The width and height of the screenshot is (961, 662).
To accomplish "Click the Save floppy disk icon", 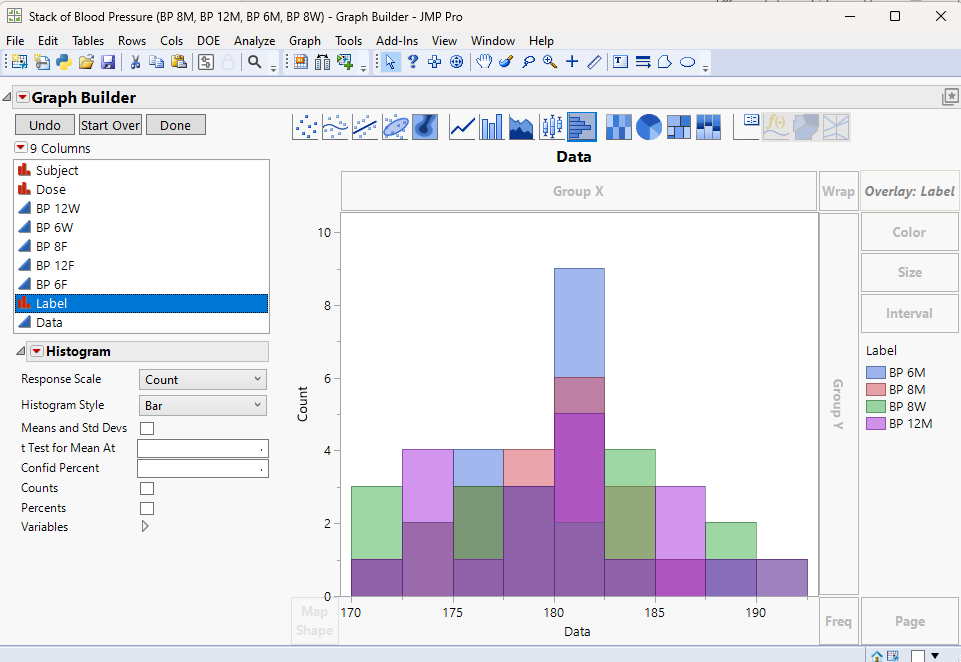I will pos(108,62).
